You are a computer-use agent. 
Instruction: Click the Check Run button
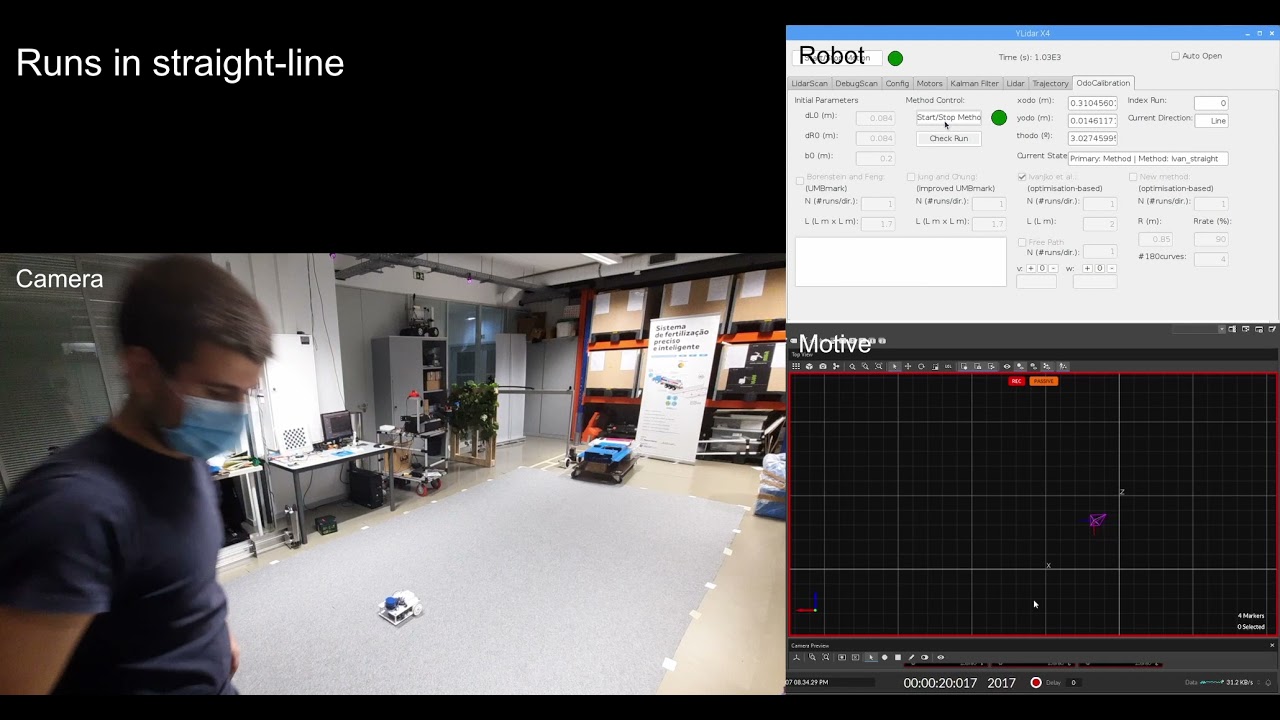[949, 138]
